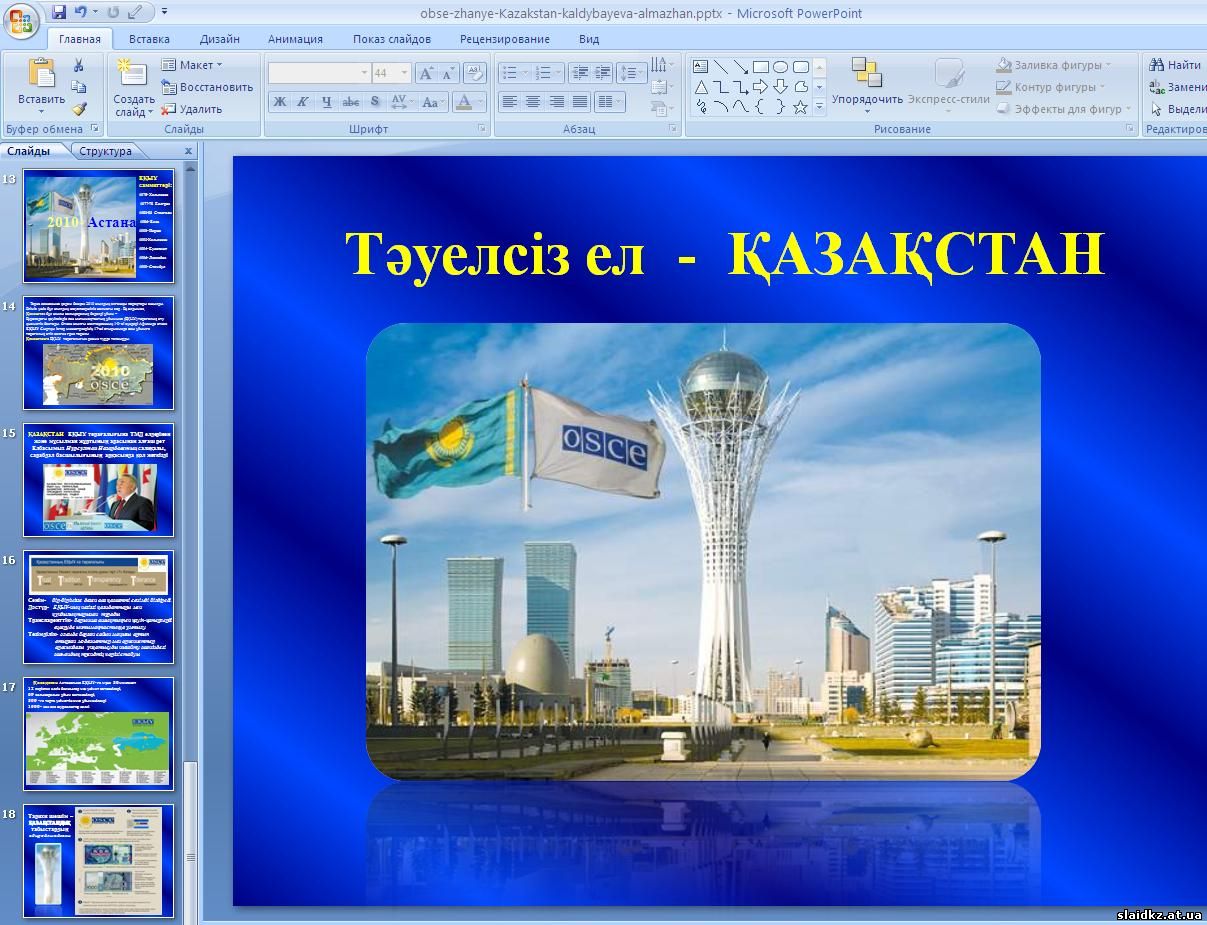
Task: Center the paragraph text
Action: click(x=533, y=102)
